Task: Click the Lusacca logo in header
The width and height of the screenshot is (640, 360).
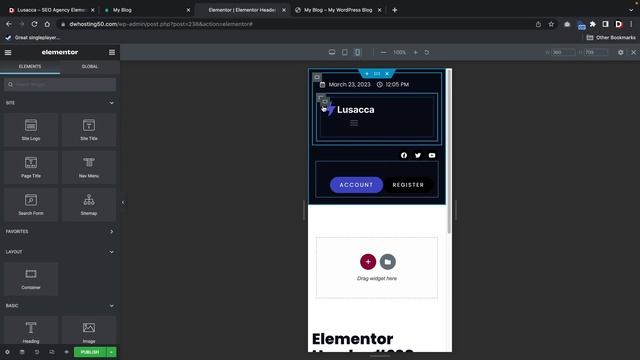Action: tap(351, 109)
